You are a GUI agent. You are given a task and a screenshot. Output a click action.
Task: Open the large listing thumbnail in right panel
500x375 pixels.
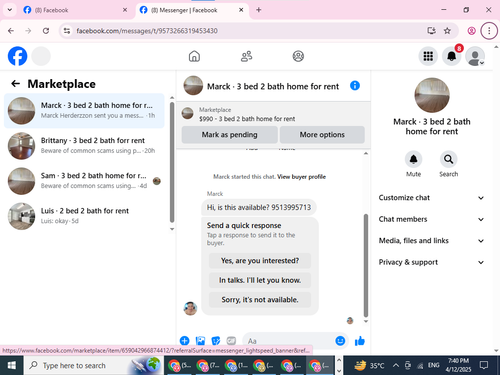(x=432, y=95)
